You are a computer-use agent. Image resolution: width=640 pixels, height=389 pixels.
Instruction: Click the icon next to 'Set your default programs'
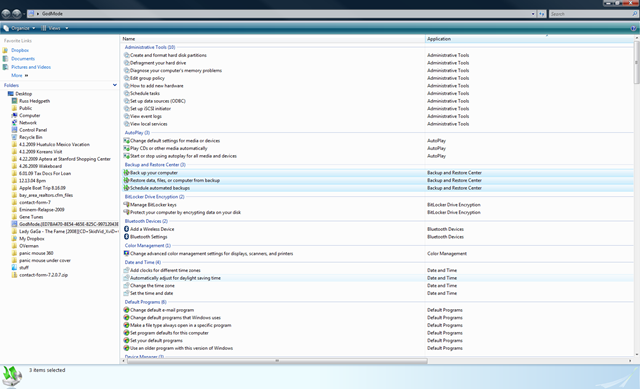pos(127,340)
